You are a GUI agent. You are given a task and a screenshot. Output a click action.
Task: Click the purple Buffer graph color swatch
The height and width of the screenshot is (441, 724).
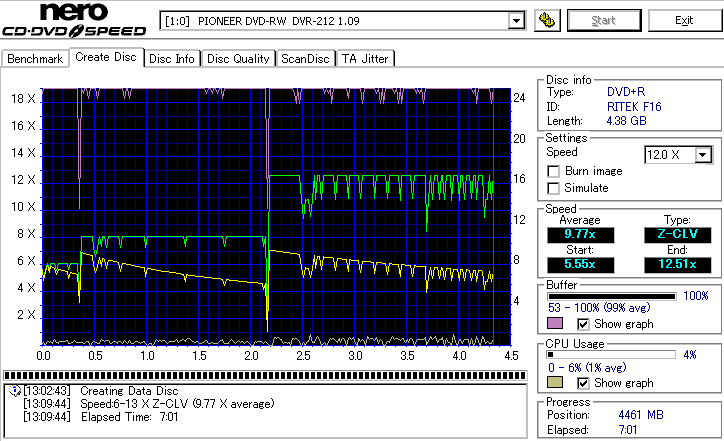tap(555, 323)
